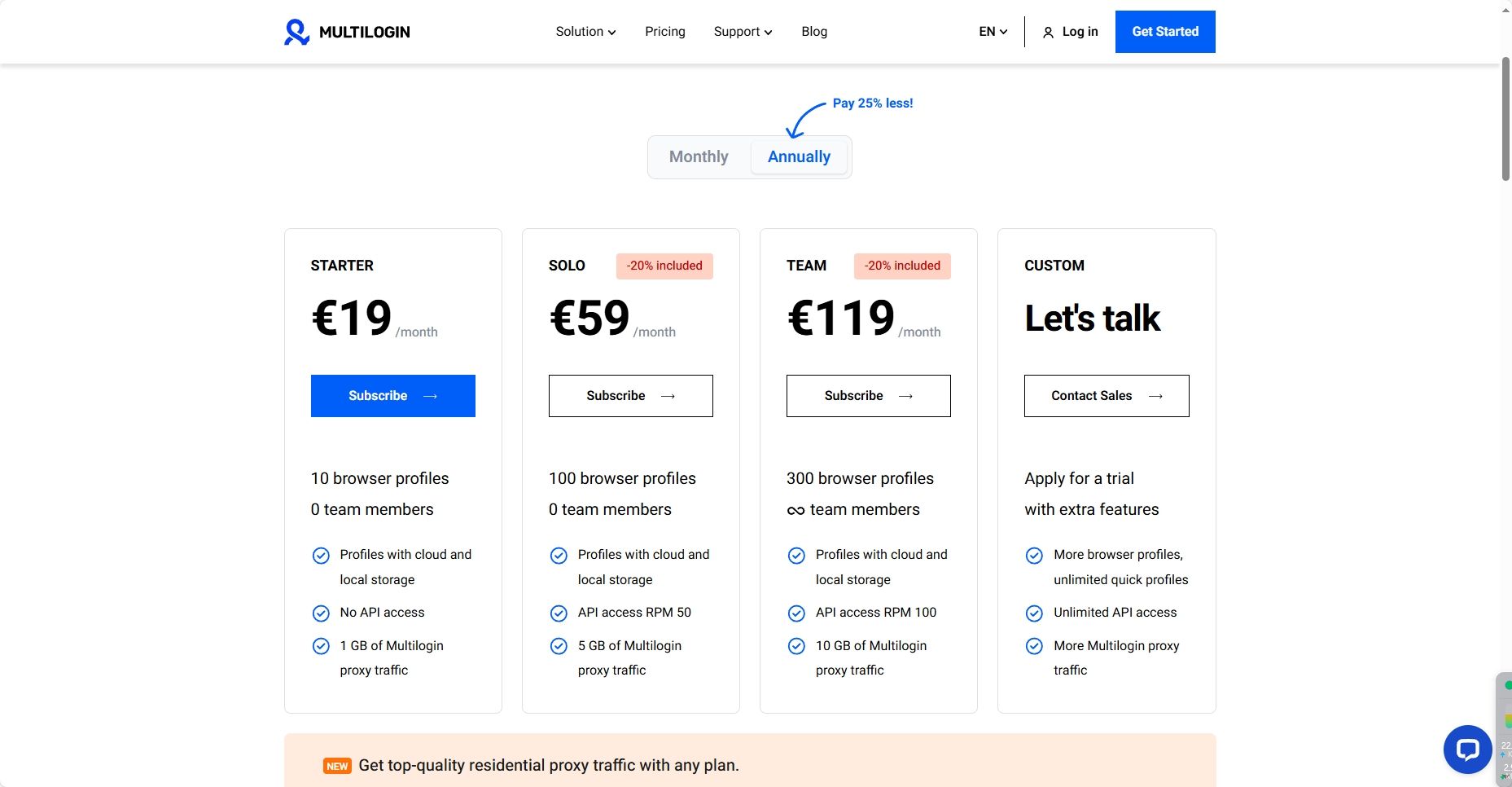Image resolution: width=1512 pixels, height=787 pixels.
Task: Click checkmark icon beside API access RPM 100
Action: point(796,613)
